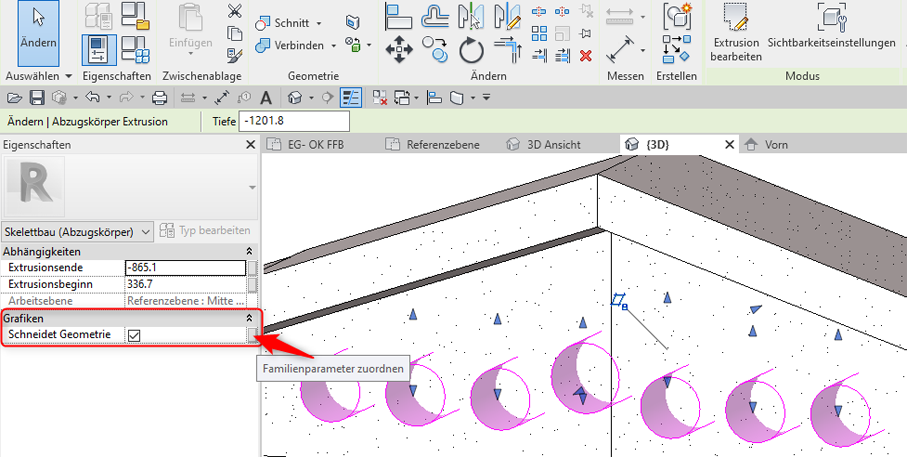The image size is (907, 457).
Task: Collapse the Abhängigkeiten section
Action: [x=249, y=251]
